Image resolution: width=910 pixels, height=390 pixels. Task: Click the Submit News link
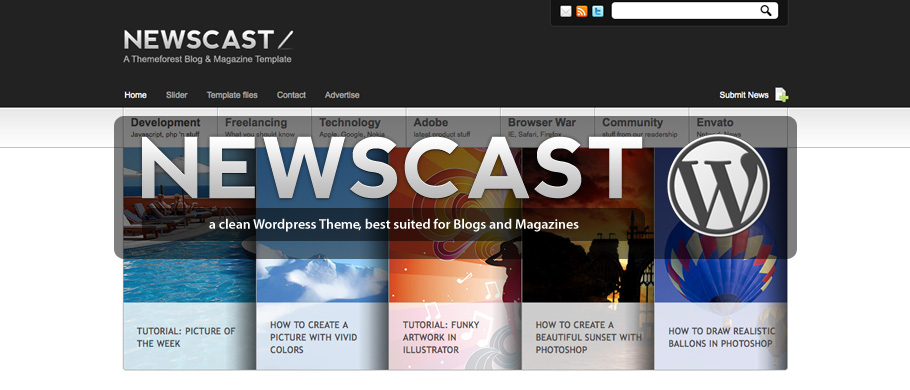tap(744, 95)
